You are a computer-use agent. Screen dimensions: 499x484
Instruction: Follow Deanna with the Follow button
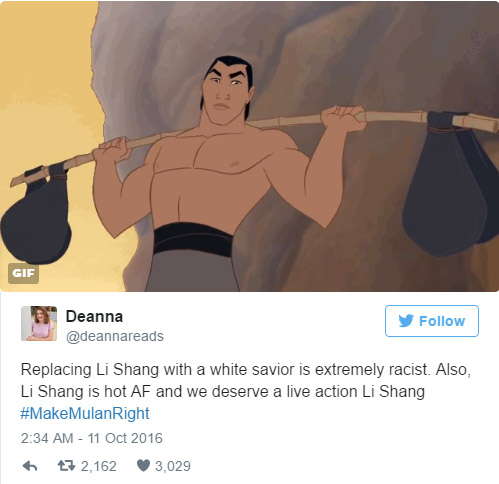[x=432, y=321]
